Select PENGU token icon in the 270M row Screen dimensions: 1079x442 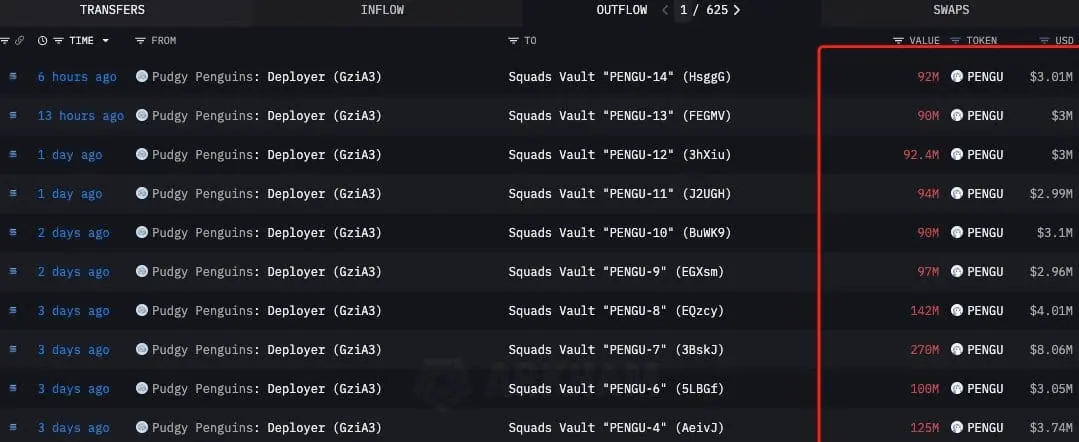click(957, 350)
